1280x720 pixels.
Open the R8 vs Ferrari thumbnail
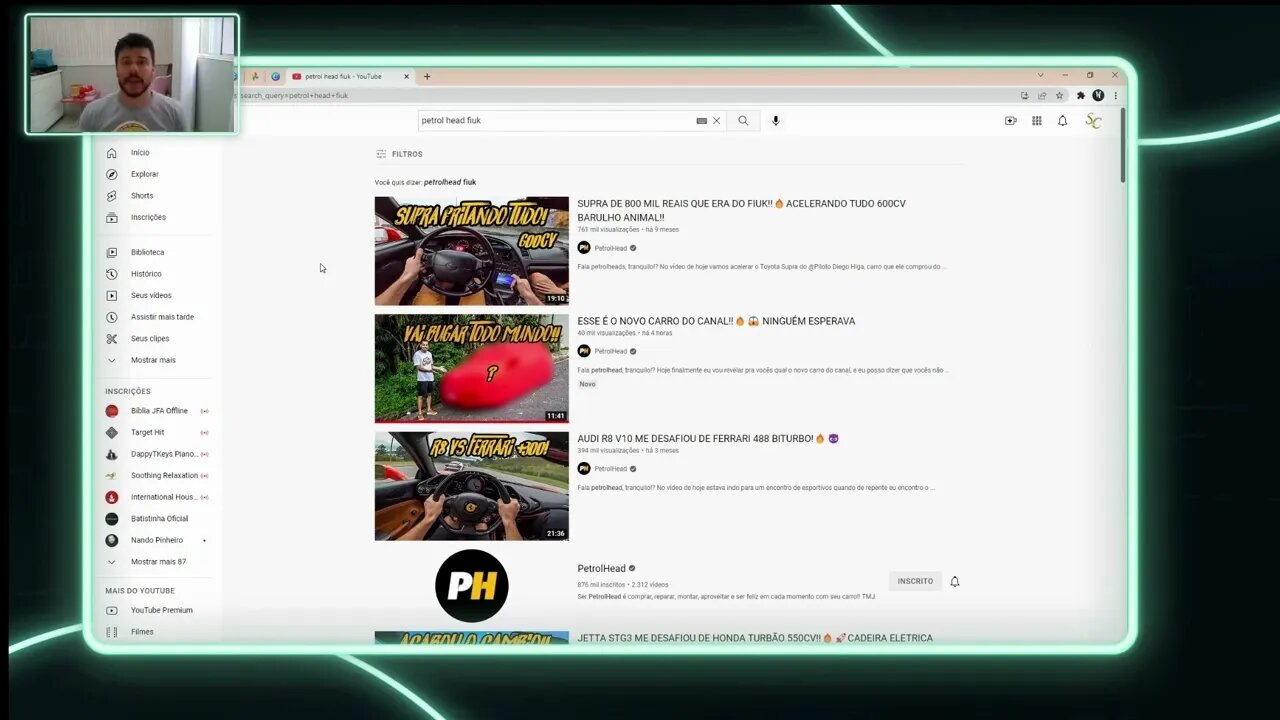click(x=472, y=486)
